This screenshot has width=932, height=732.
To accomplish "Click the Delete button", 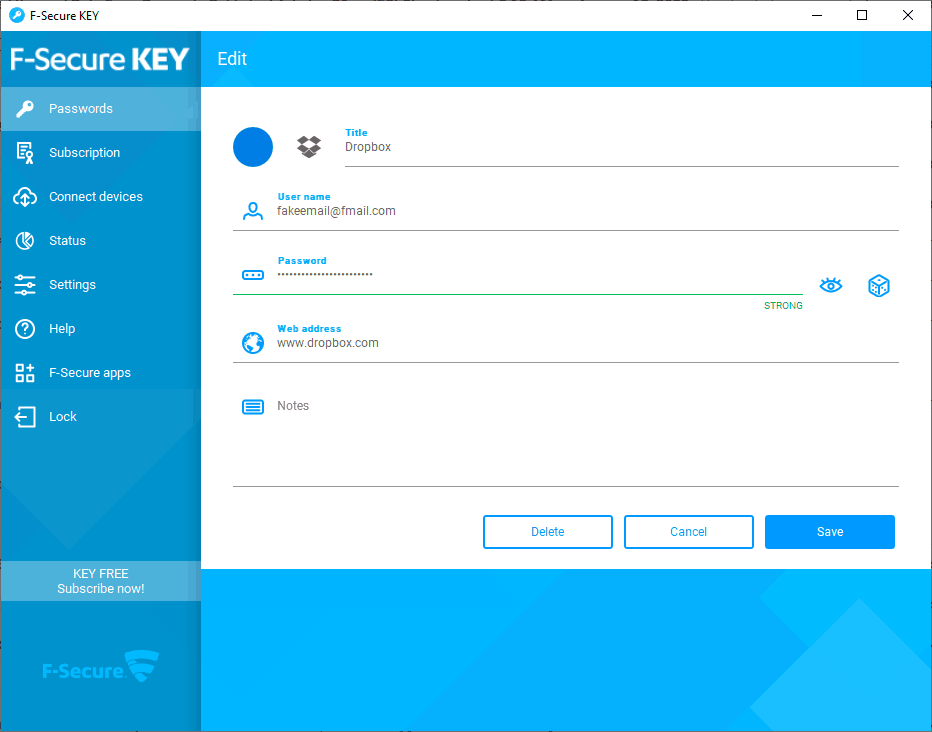I will coord(547,532).
